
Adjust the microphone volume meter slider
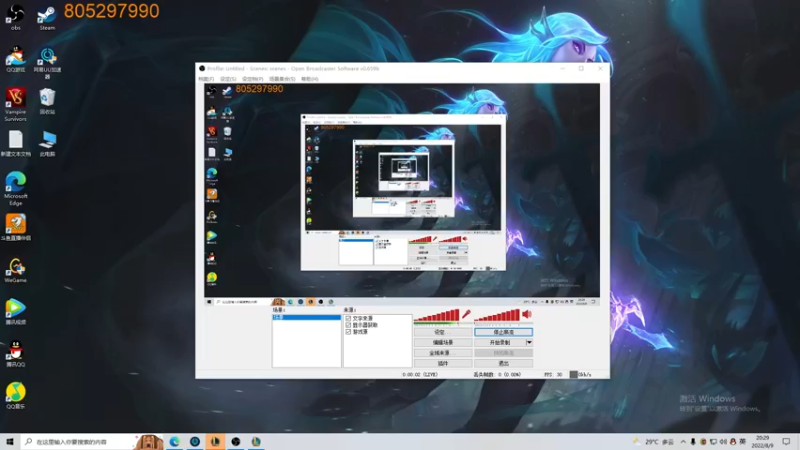pyautogui.click(x=437, y=316)
